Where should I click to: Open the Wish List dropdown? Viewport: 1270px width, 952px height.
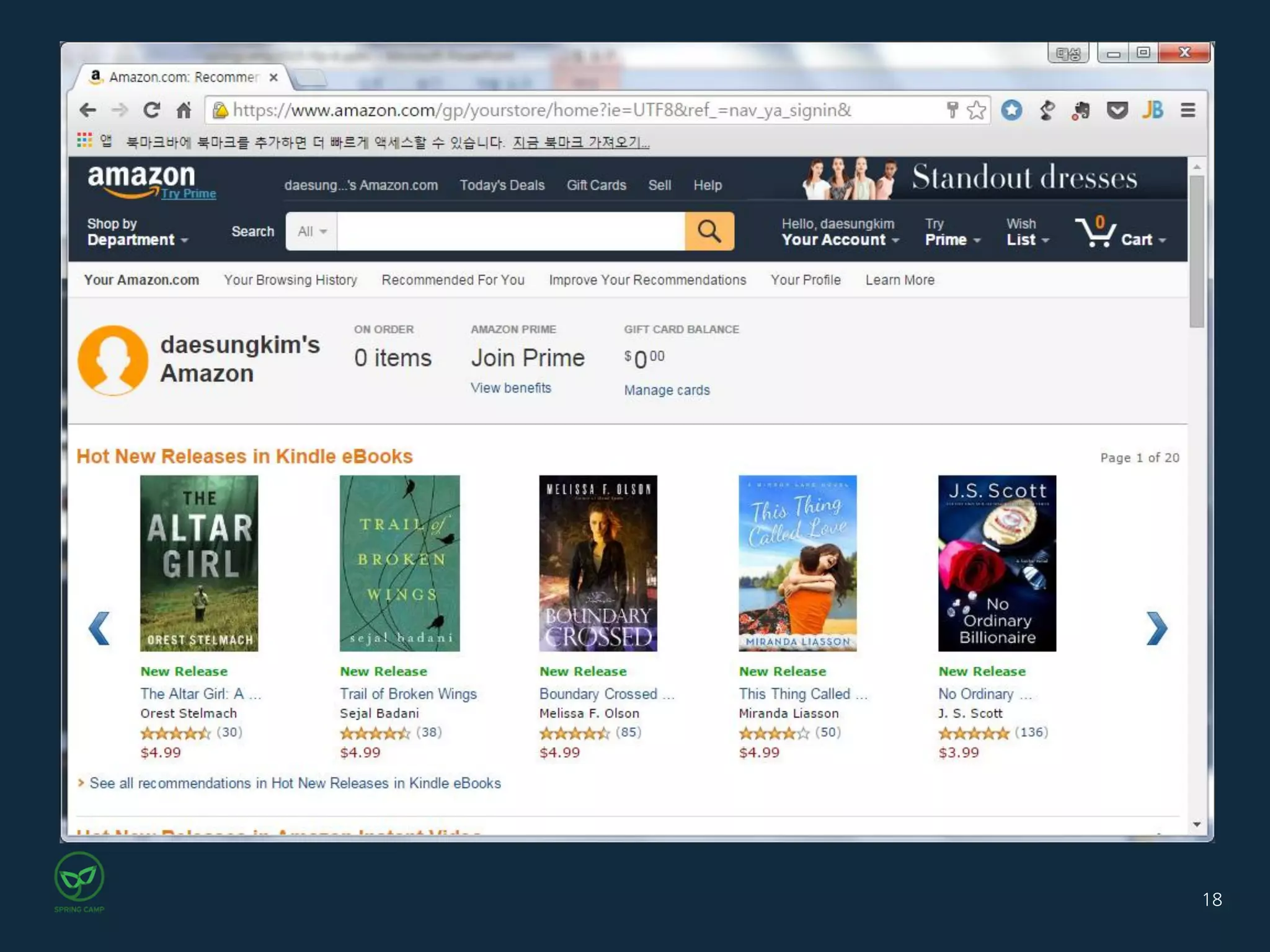pyautogui.click(x=1027, y=232)
